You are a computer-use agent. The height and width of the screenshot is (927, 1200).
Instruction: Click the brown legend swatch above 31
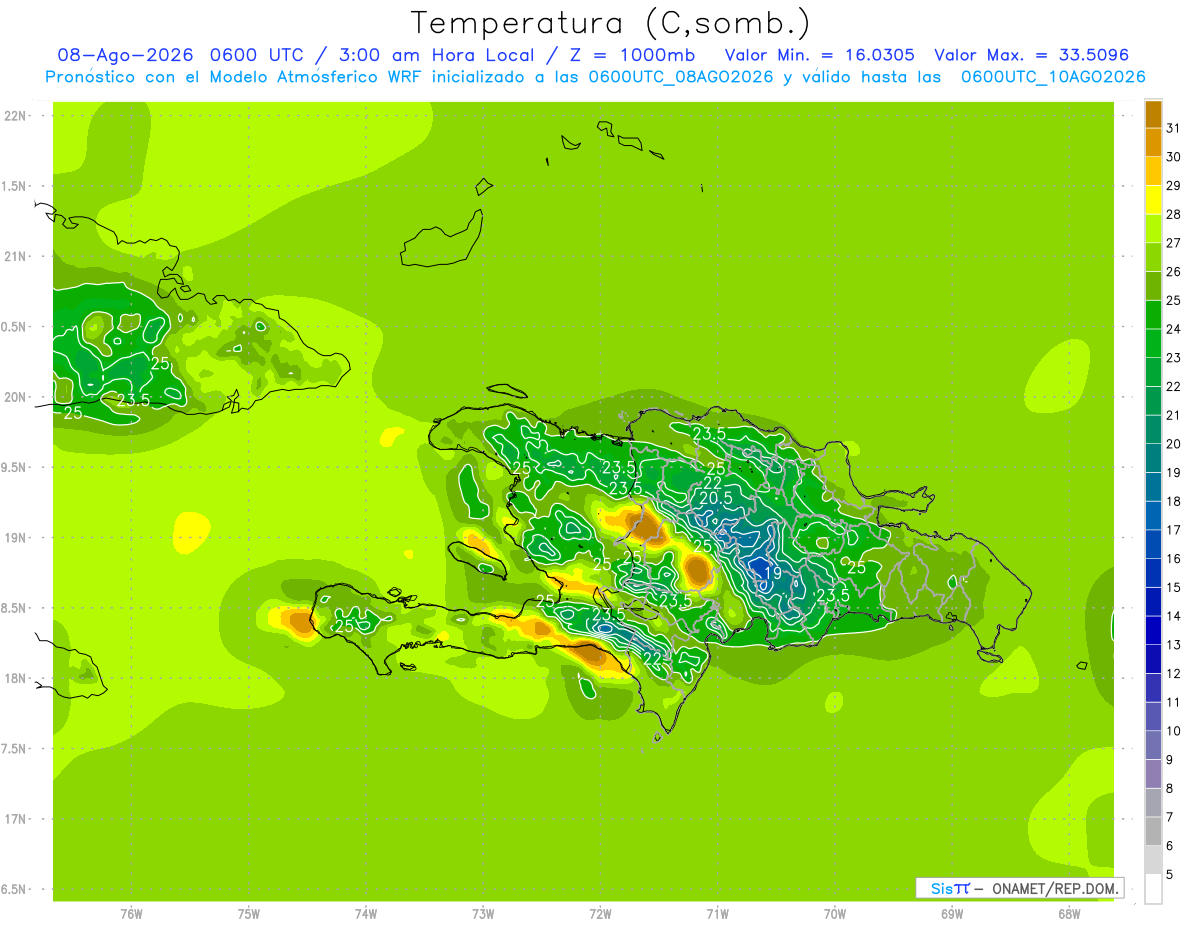[1153, 114]
